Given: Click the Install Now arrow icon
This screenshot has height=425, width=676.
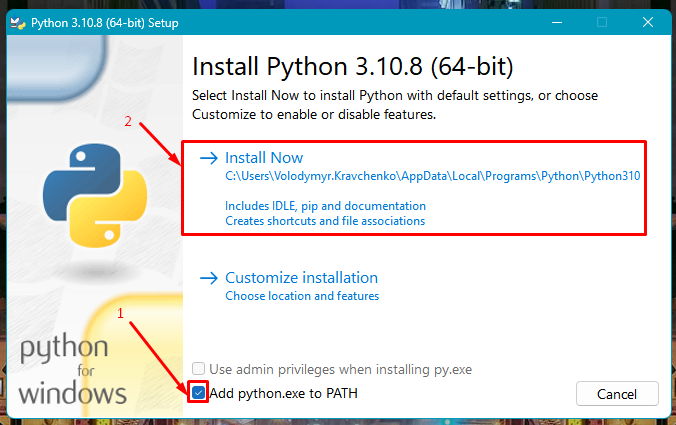Looking at the screenshot, I should point(209,158).
